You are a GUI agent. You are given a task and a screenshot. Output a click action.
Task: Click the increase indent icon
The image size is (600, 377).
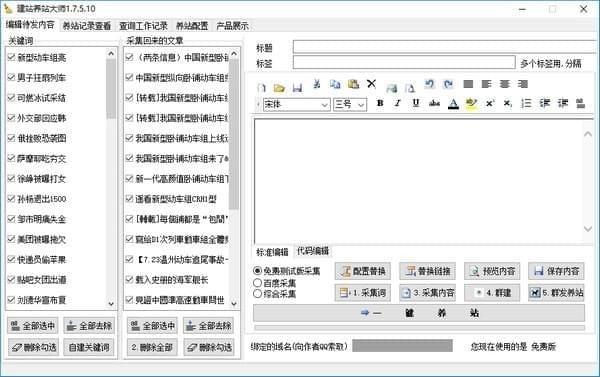coord(562,103)
